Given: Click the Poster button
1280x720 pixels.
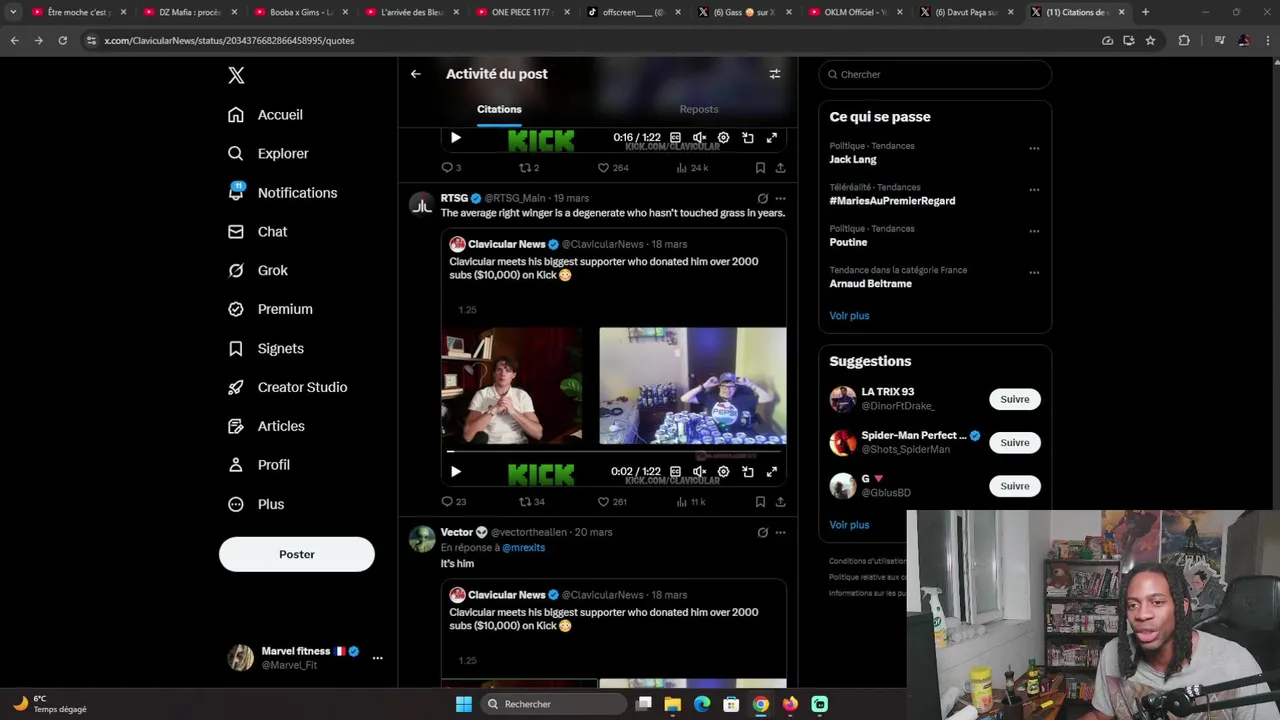Looking at the screenshot, I should (x=297, y=554).
